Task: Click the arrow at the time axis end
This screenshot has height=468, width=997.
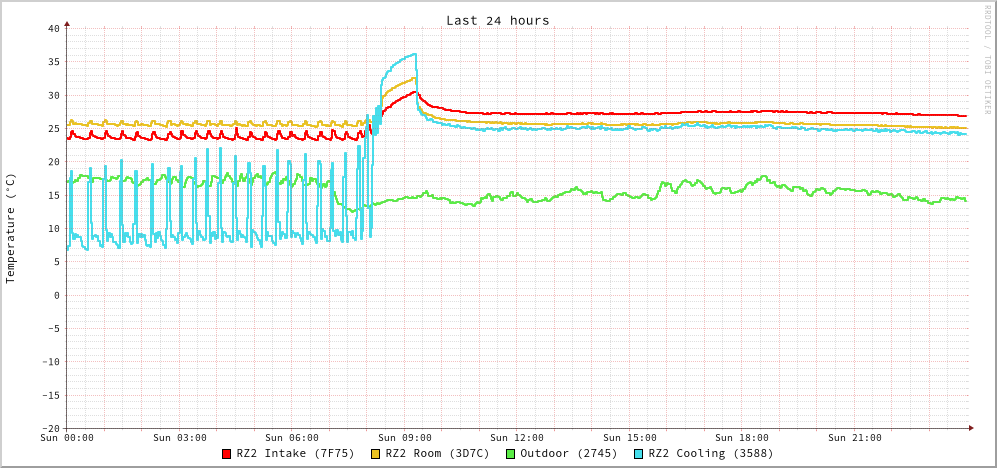Action: tap(970, 428)
